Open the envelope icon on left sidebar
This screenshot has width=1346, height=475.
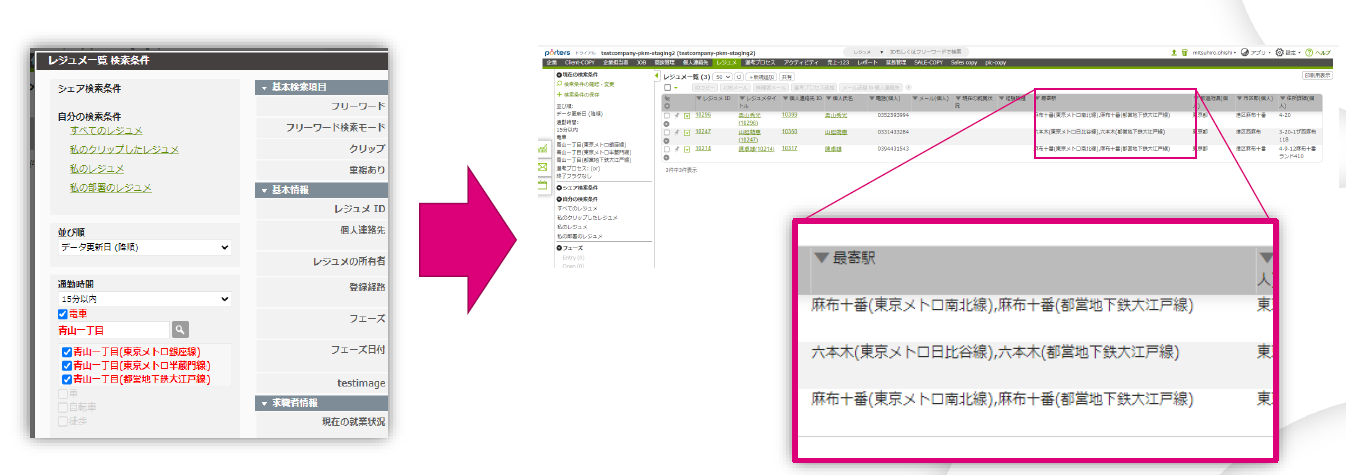[x=542, y=167]
